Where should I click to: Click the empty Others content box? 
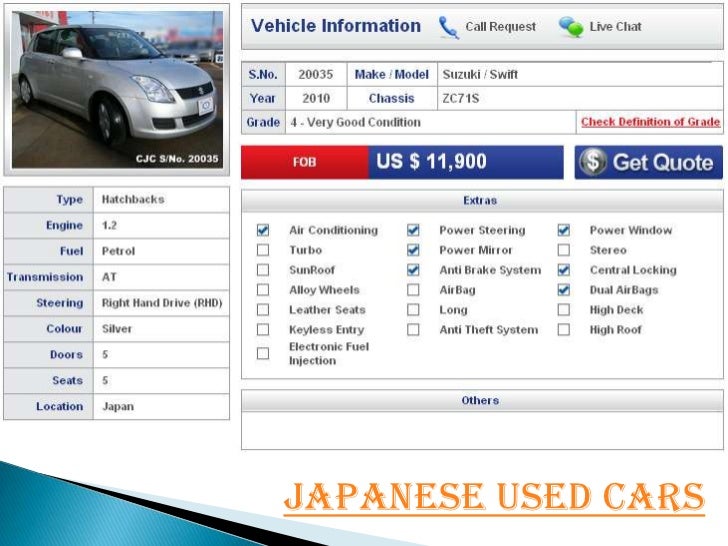pos(482,430)
